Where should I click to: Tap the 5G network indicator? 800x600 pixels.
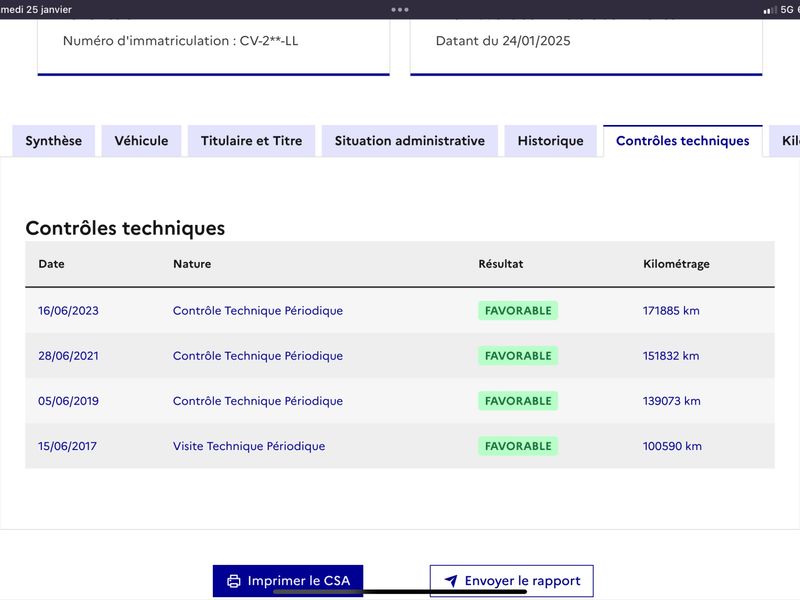(x=787, y=9)
